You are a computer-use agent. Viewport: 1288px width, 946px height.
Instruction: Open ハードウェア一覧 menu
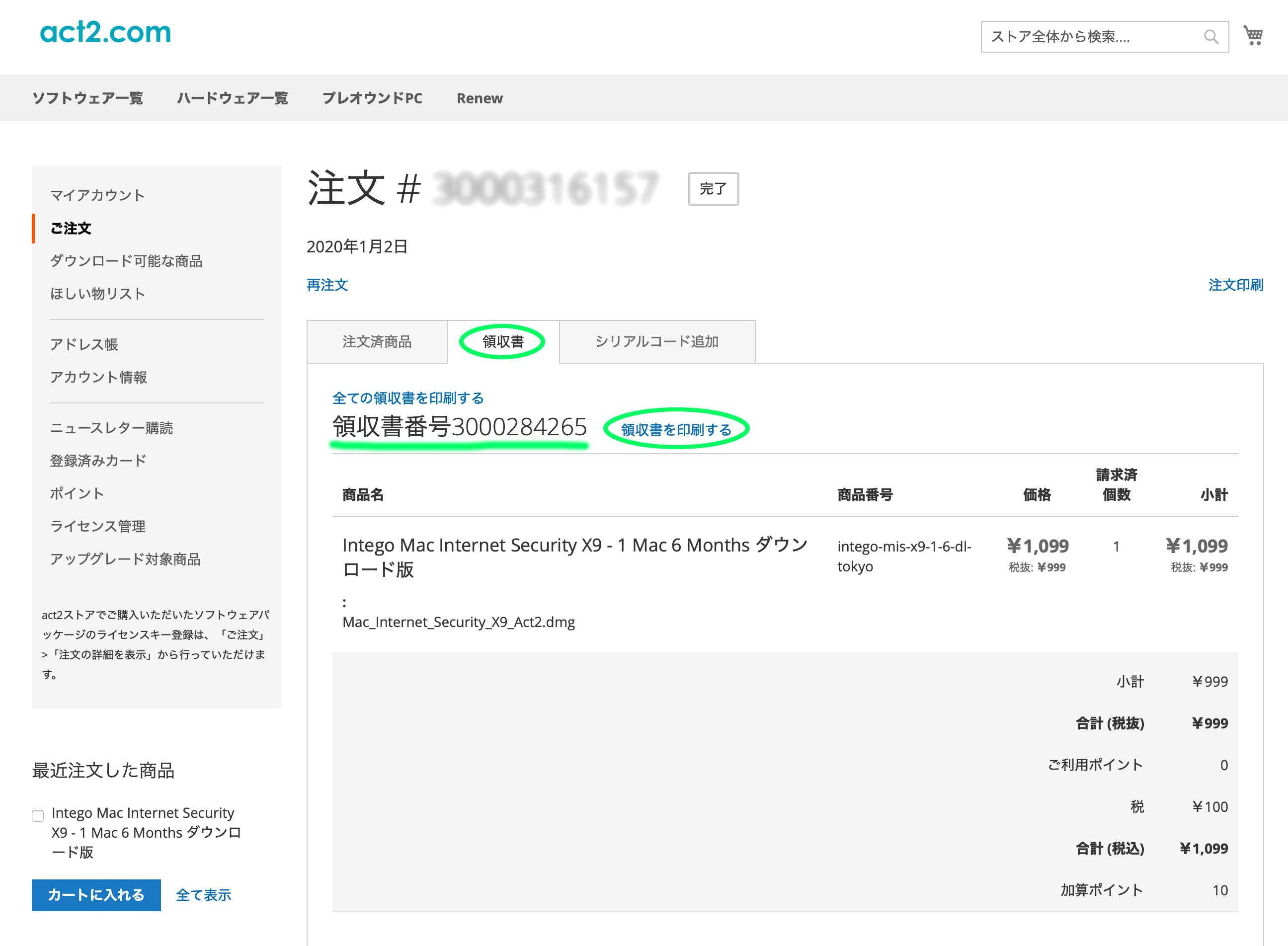[x=233, y=98]
